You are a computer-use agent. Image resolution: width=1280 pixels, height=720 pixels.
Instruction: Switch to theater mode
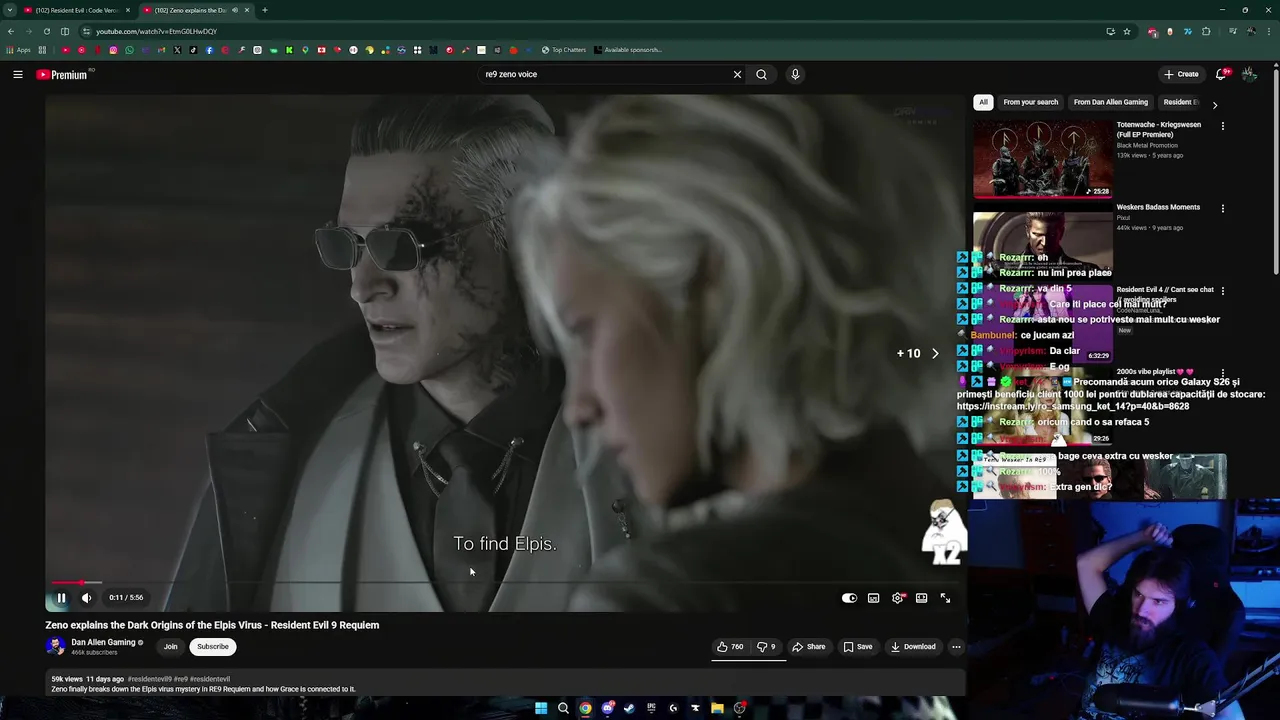921,598
